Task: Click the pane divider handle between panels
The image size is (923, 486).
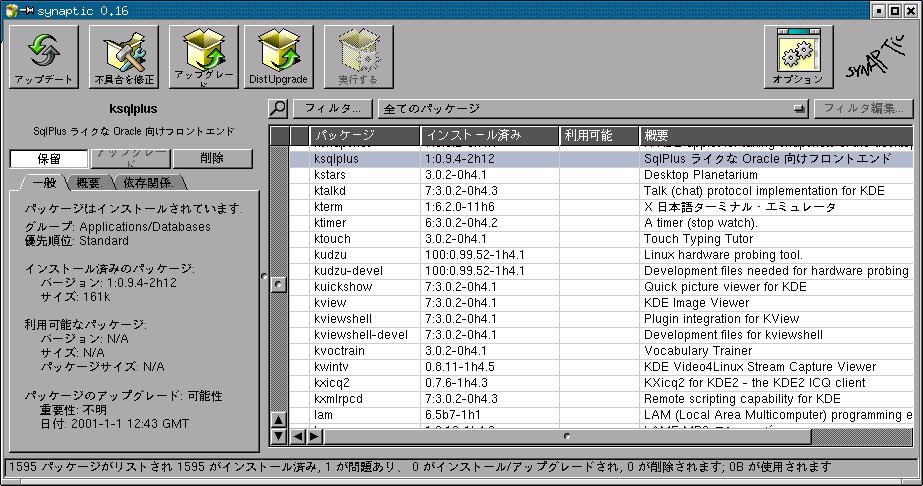Action: tap(264, 275)
